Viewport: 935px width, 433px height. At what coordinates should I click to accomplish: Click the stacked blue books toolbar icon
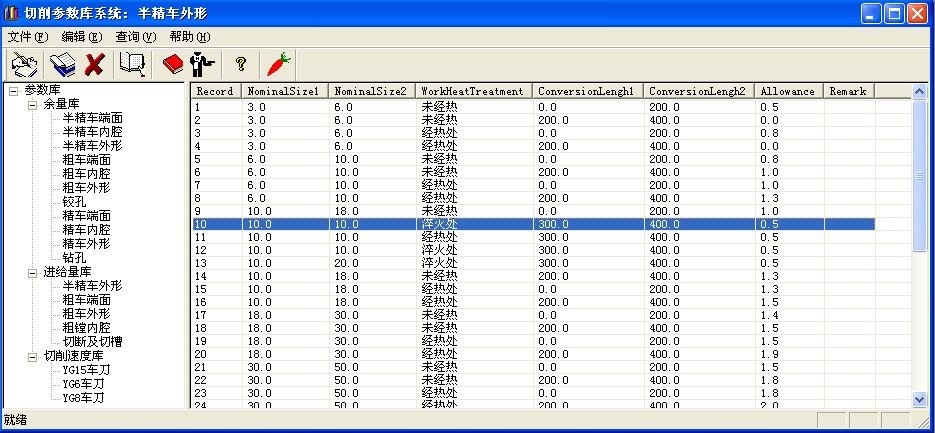pyautogui.click(x=61, y=65)
